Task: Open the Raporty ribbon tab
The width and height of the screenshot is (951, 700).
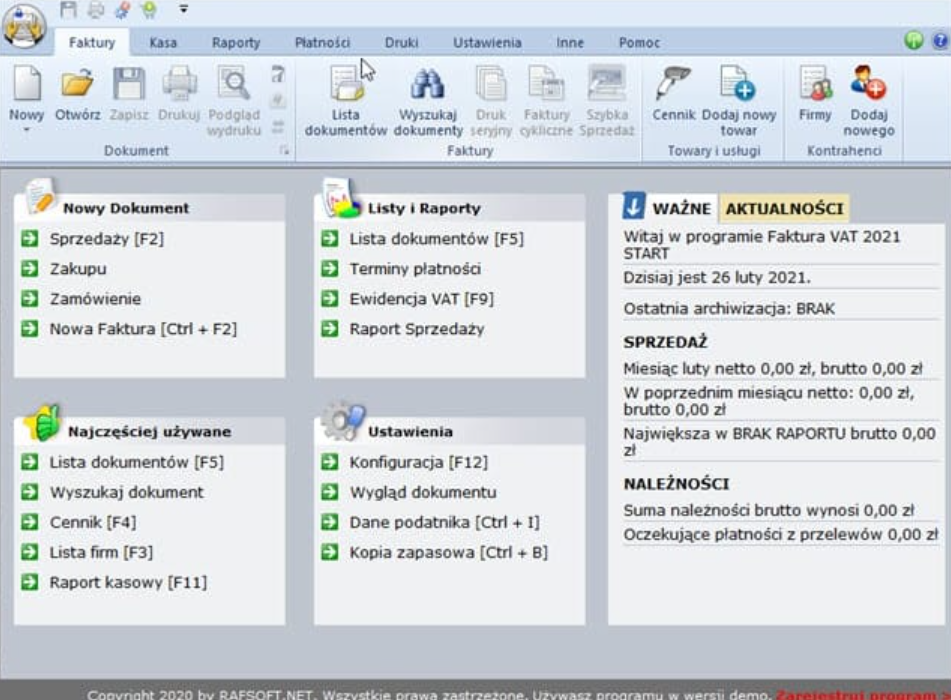Action: (x=236, y=43)
